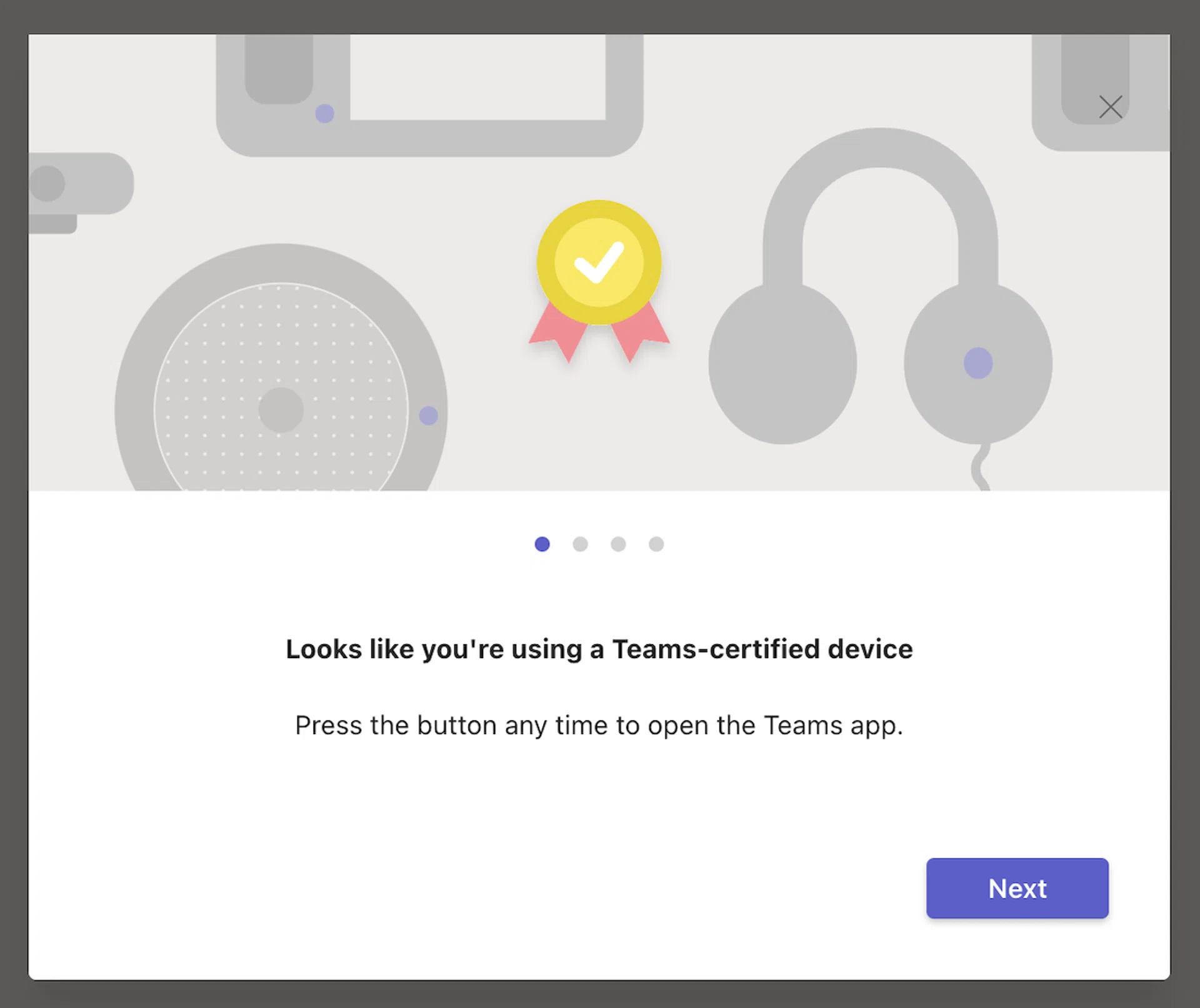Click the center circle of the speakerphone
1200x1008 pixels.
281,410
